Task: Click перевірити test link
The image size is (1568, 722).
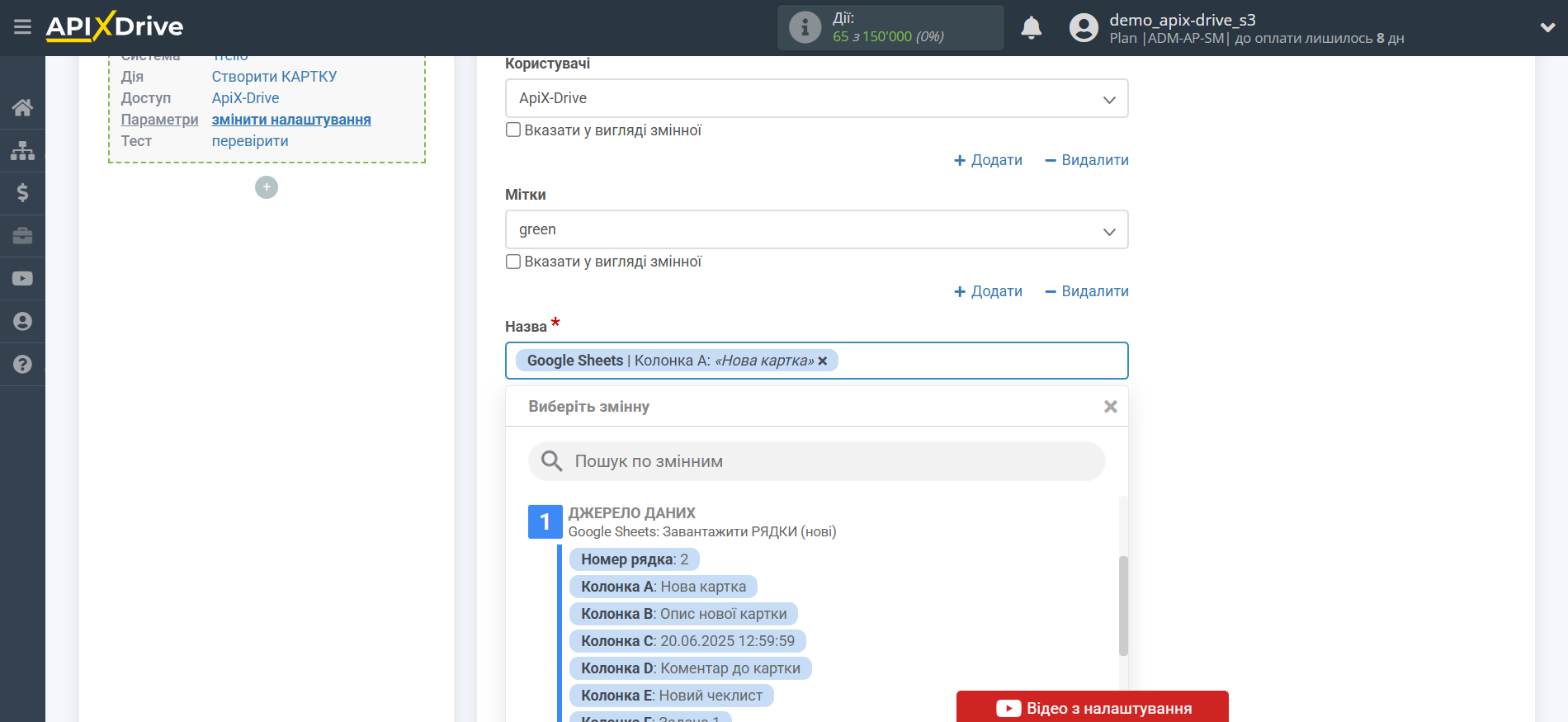Action: click(x=250, y=141)
